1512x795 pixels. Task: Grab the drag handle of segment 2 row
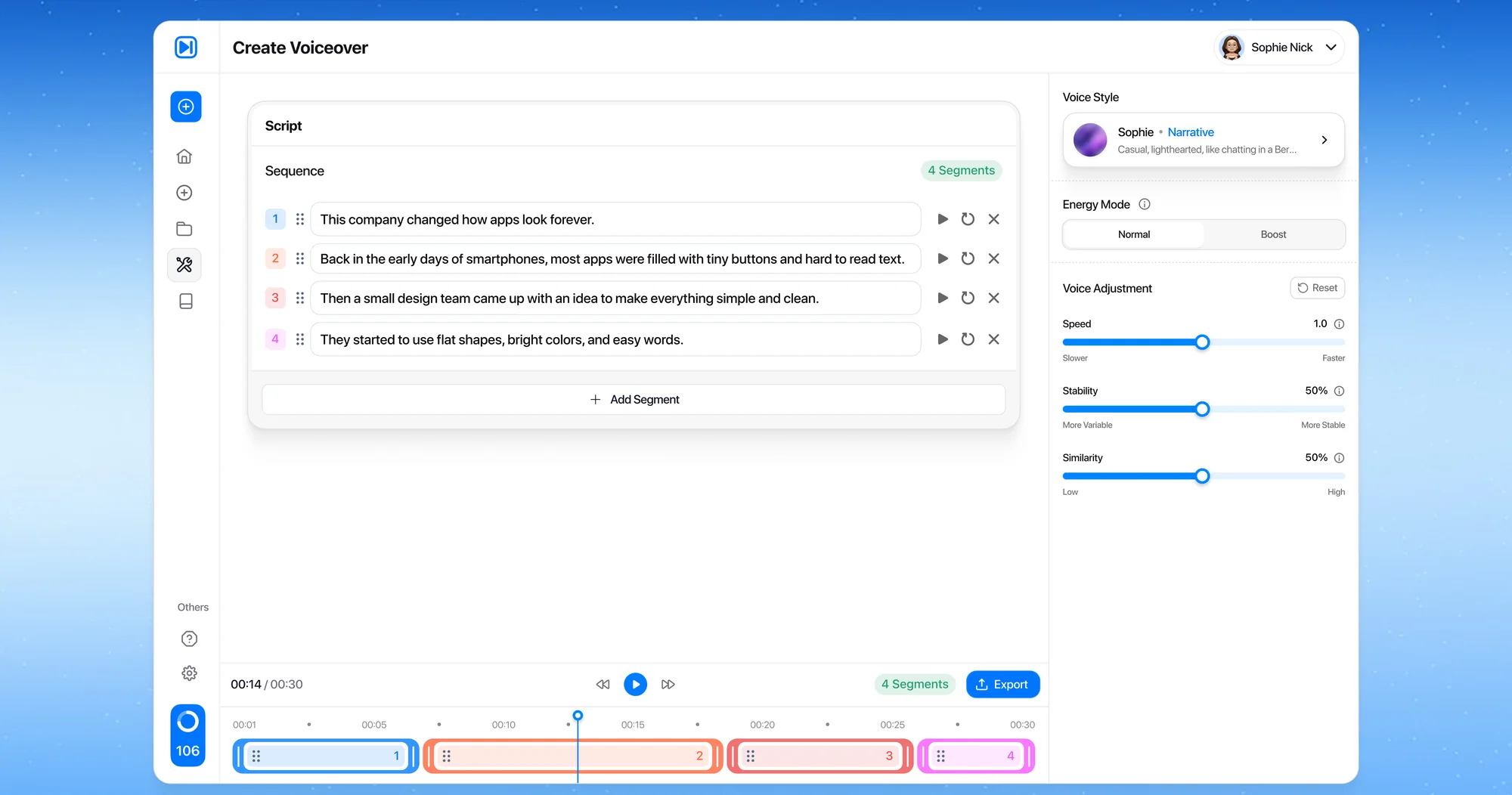point(300,258)
